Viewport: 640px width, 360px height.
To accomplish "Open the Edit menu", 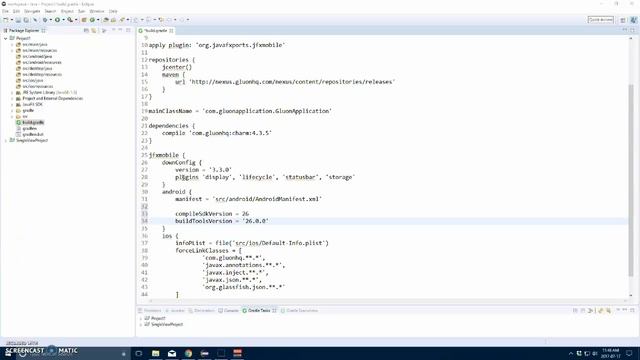I will [x=16, y=11].
